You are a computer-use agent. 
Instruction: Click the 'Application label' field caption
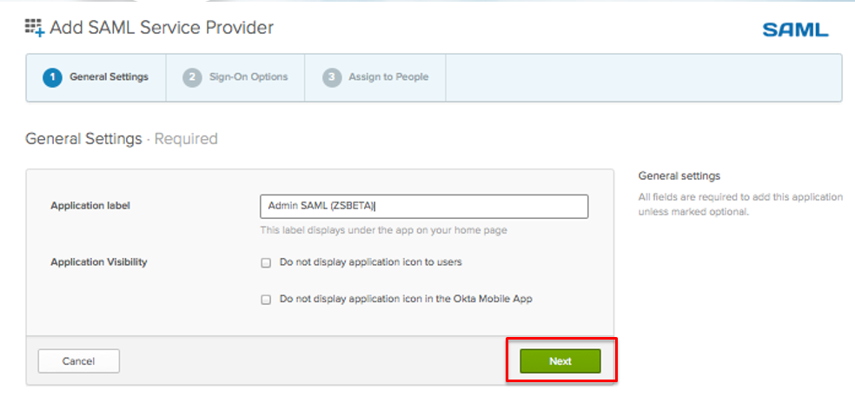pyautogui.click(x=91, y=206)
